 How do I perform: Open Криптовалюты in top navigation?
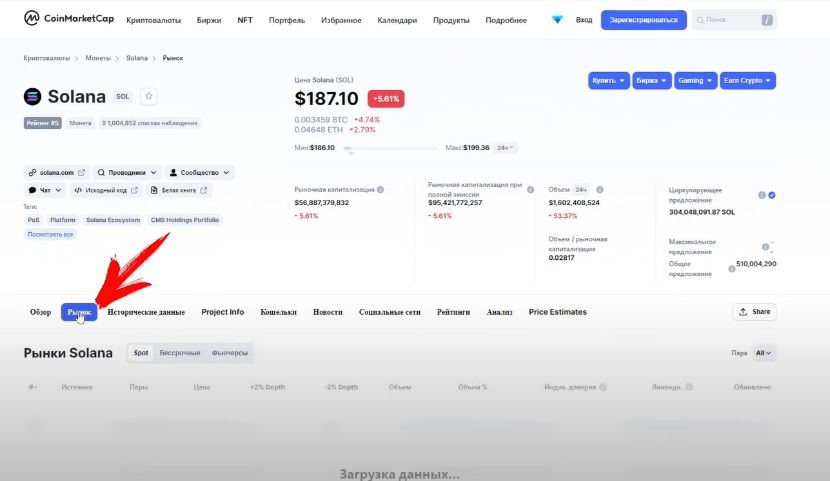154,20
